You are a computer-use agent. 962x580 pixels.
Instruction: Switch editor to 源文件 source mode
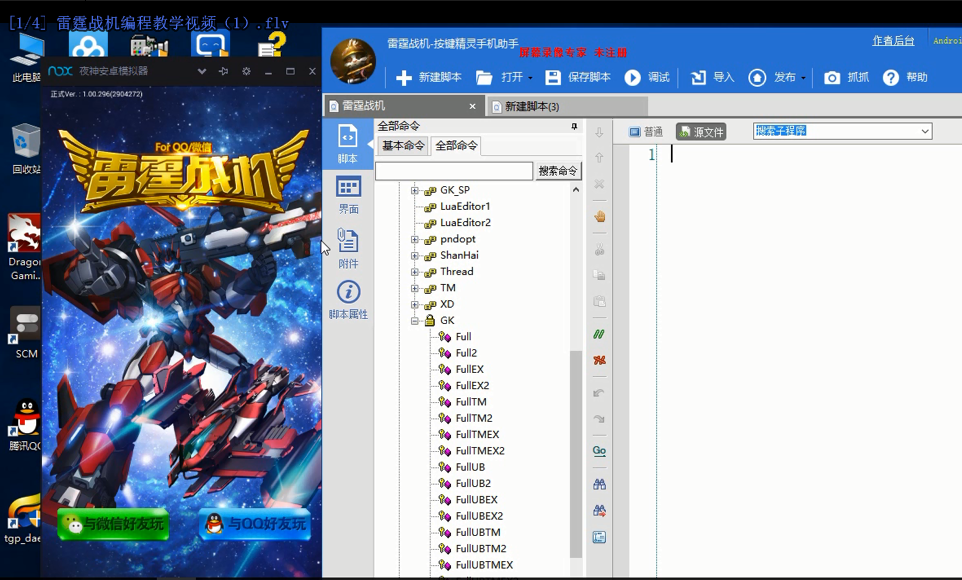701,132
